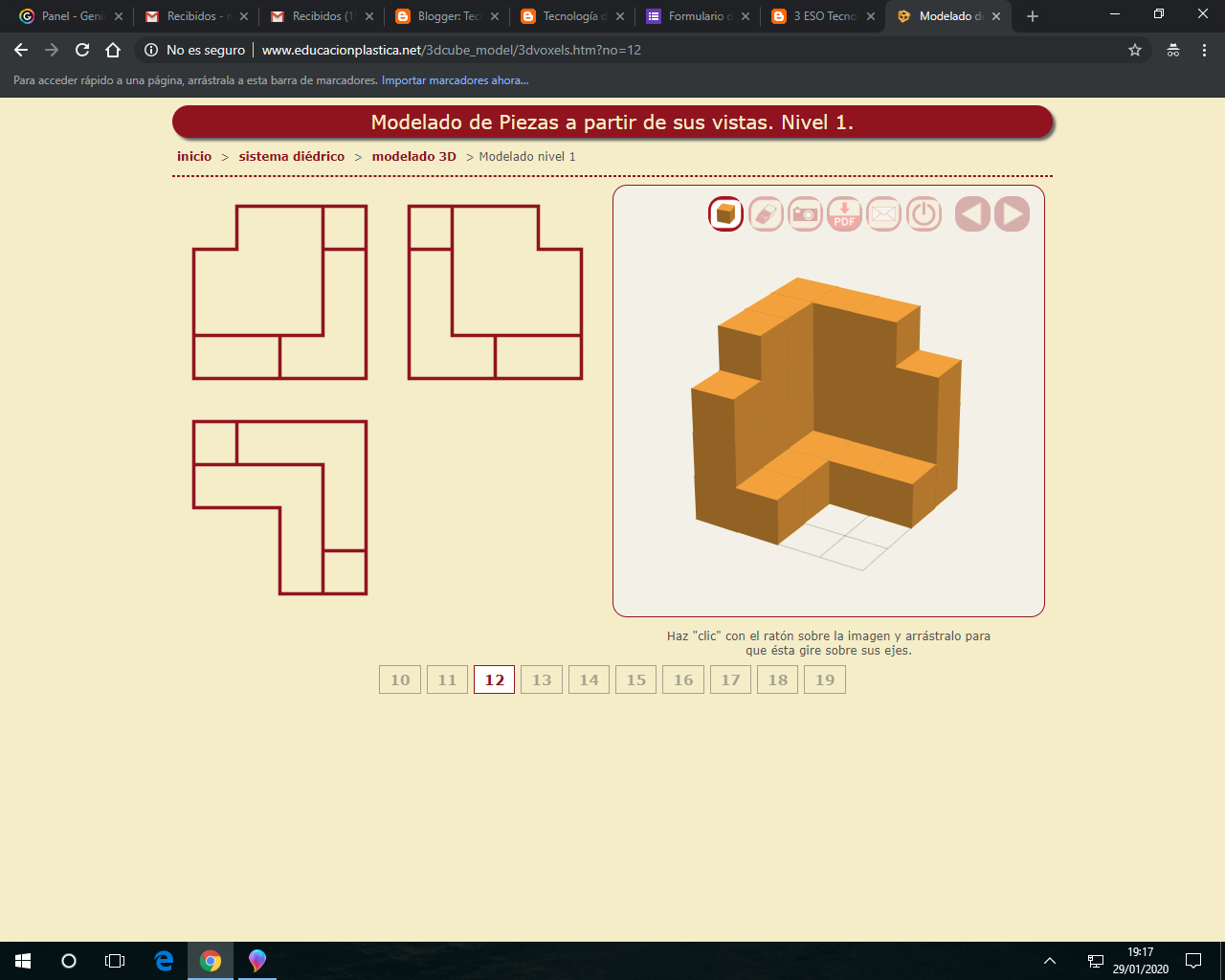Open Paint 3D from taskbar
Image resolution: width=1225 pixels, height=980 pixels.
tap(256, 961)
